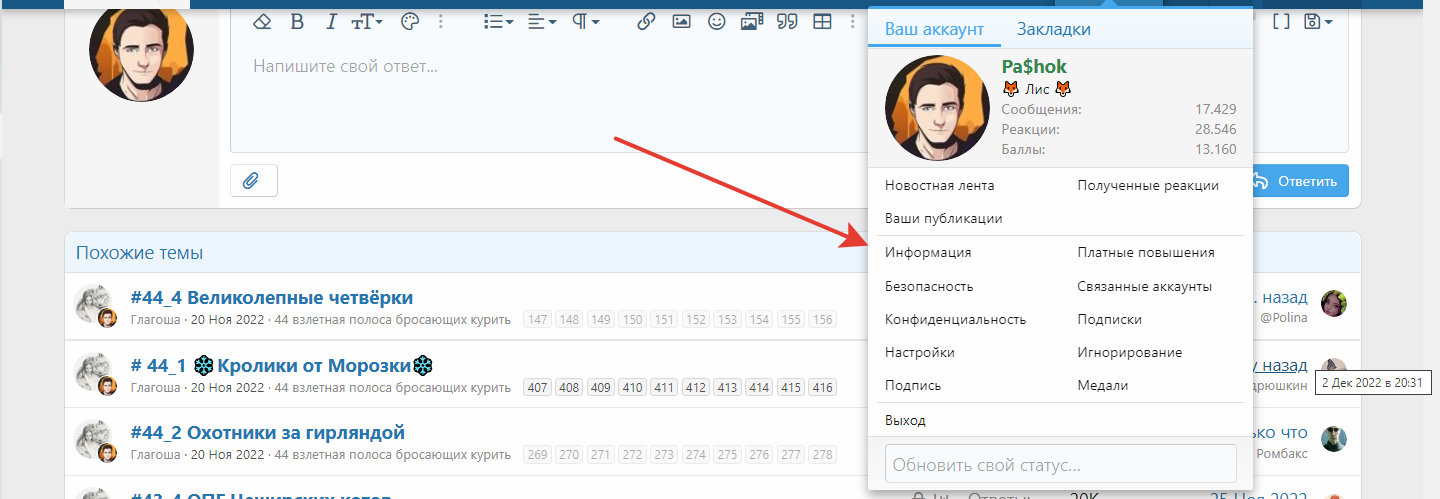This screenshot has width=1440, height=499.
Task: Choose Выход to log out
Action: (905, 420)
